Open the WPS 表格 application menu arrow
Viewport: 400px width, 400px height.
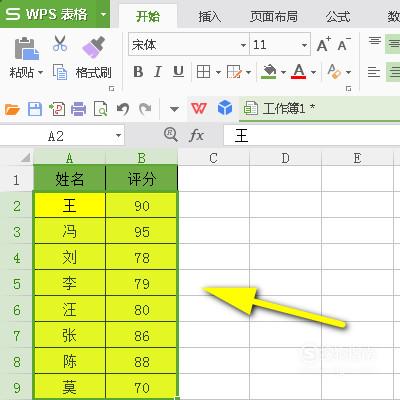[x=103, y=14]
